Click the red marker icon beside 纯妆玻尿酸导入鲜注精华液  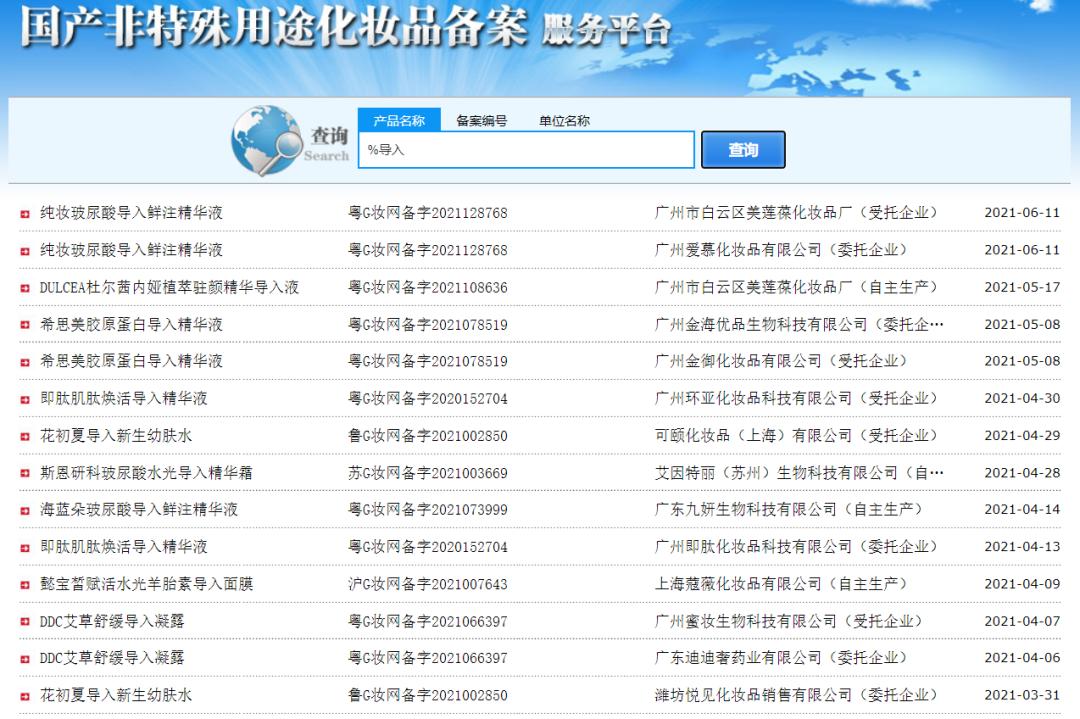click(24, 212)
